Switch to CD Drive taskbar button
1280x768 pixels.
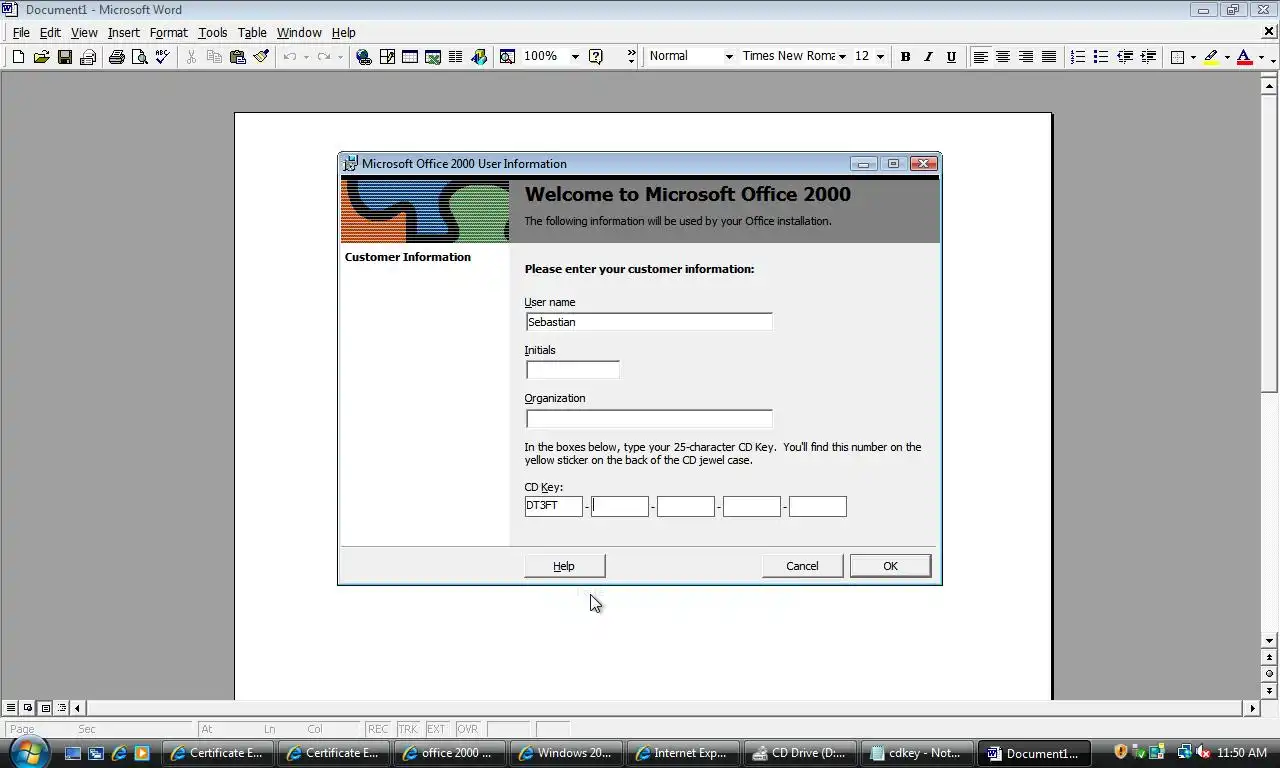[799, 753]
